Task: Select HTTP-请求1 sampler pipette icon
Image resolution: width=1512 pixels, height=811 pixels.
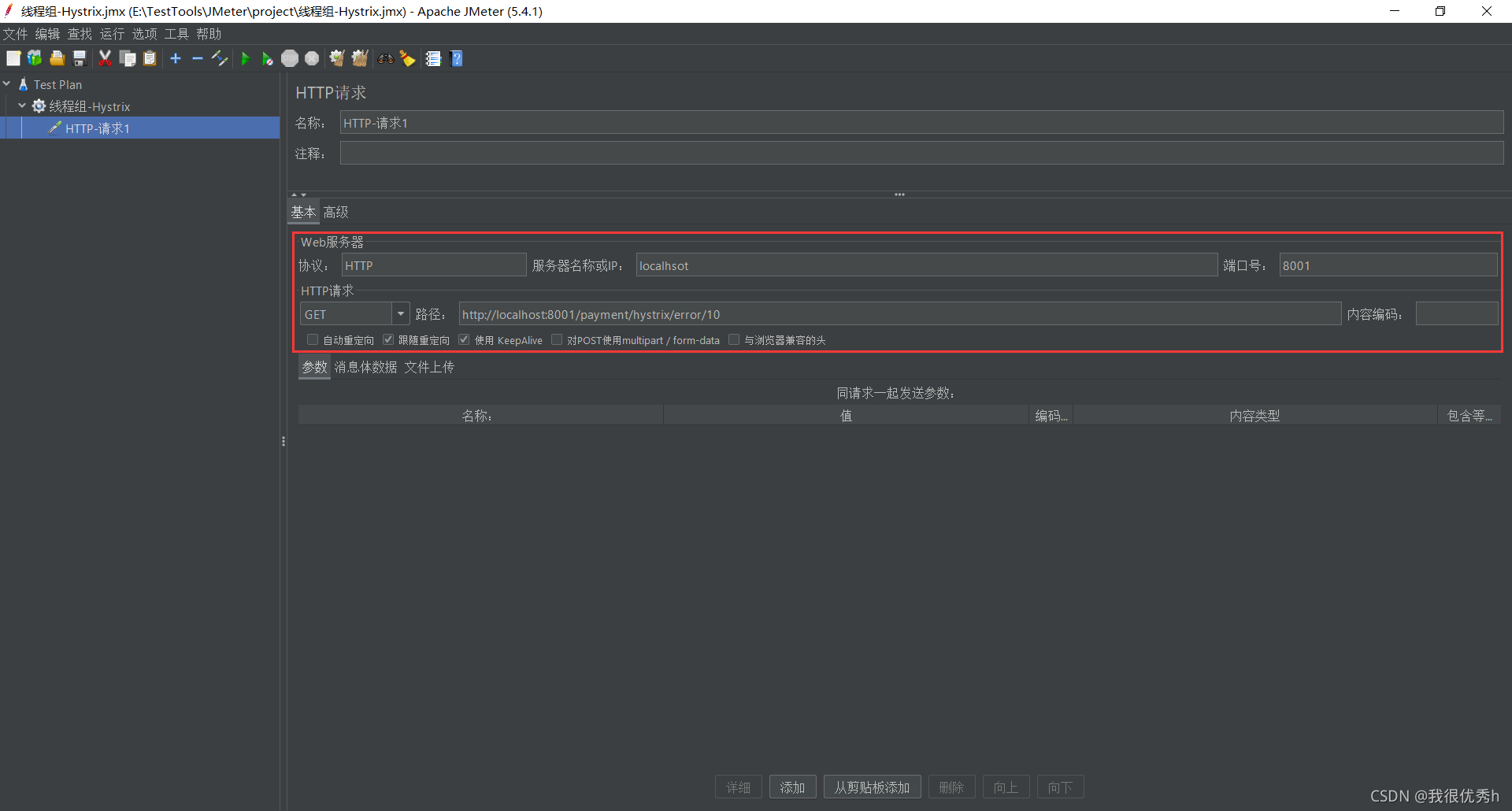Action: point(54,128)
